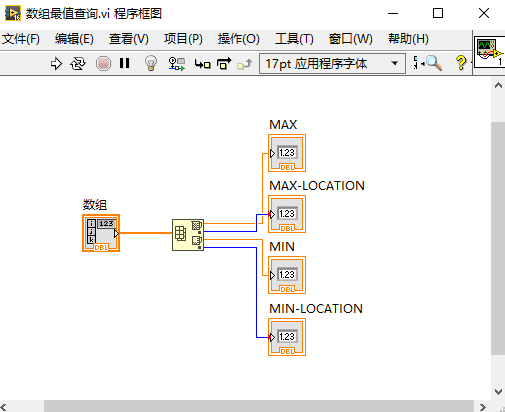Click the horizontal scrollbar right arrow
The width and height of the screenshot is (505, 412).
click(x=482, y=407)
